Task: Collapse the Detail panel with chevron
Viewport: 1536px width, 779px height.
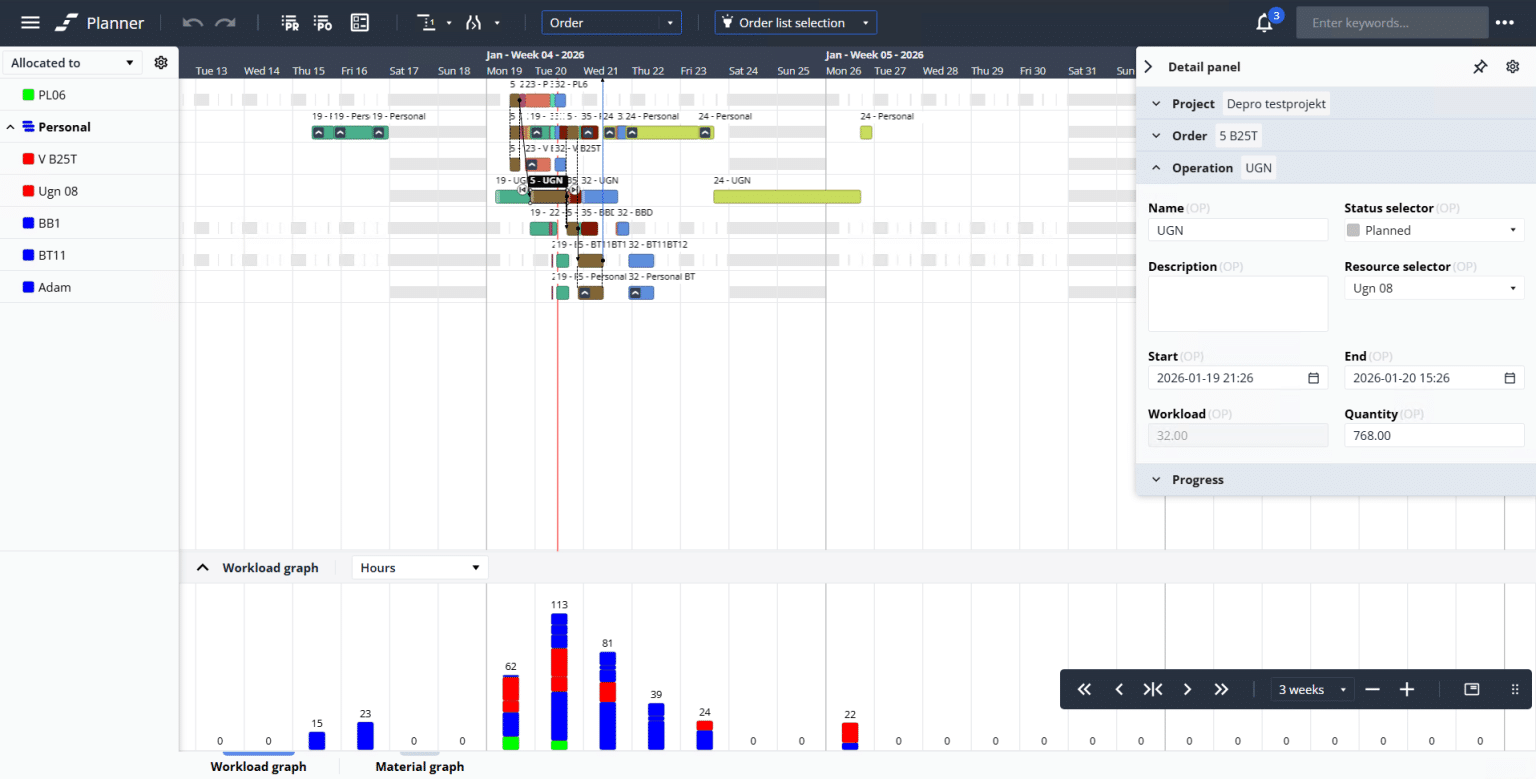Action: coord(1148,66)
